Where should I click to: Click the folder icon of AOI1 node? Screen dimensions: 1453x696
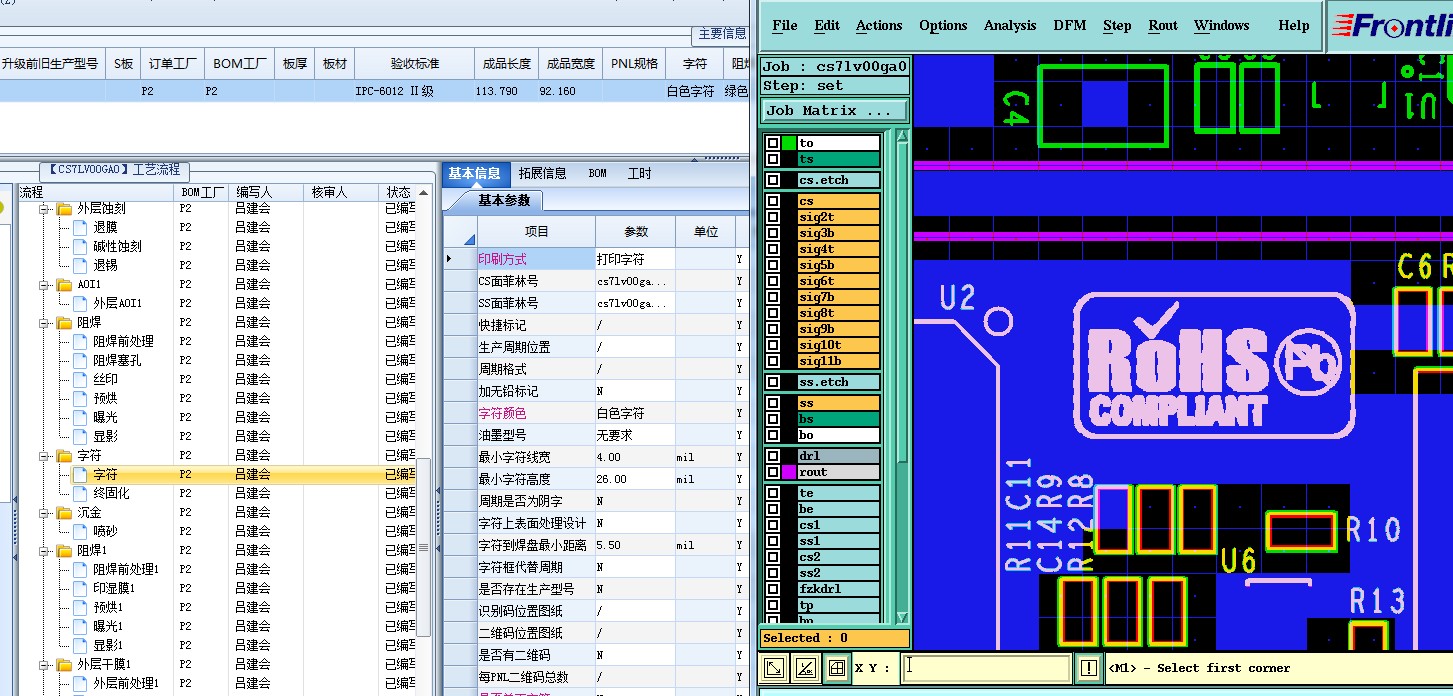[x=65, y=285]
